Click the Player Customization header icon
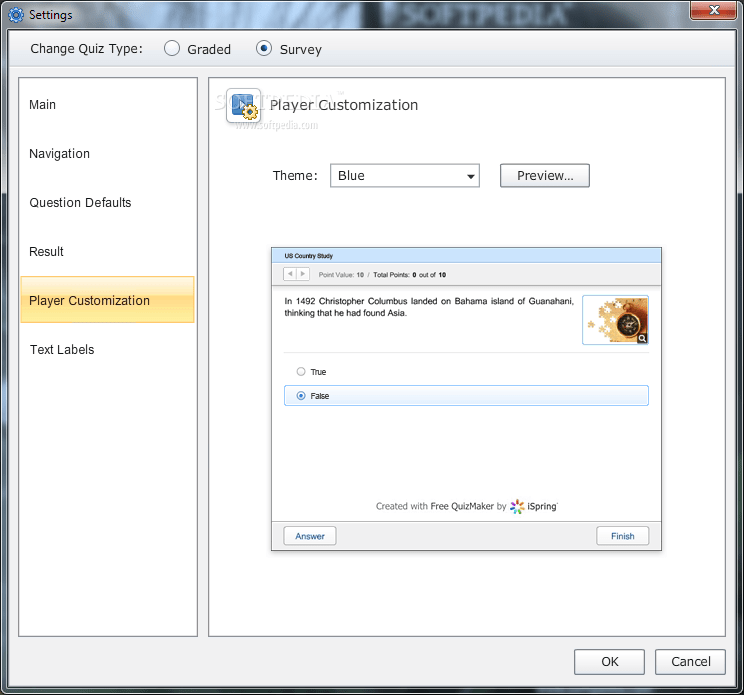The width and height of the screenshot is (744, 695). point(243,105)
